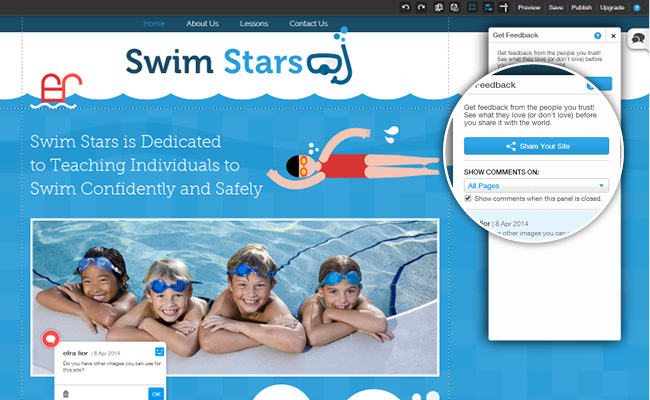Redo the last undone action

[421, 7]
